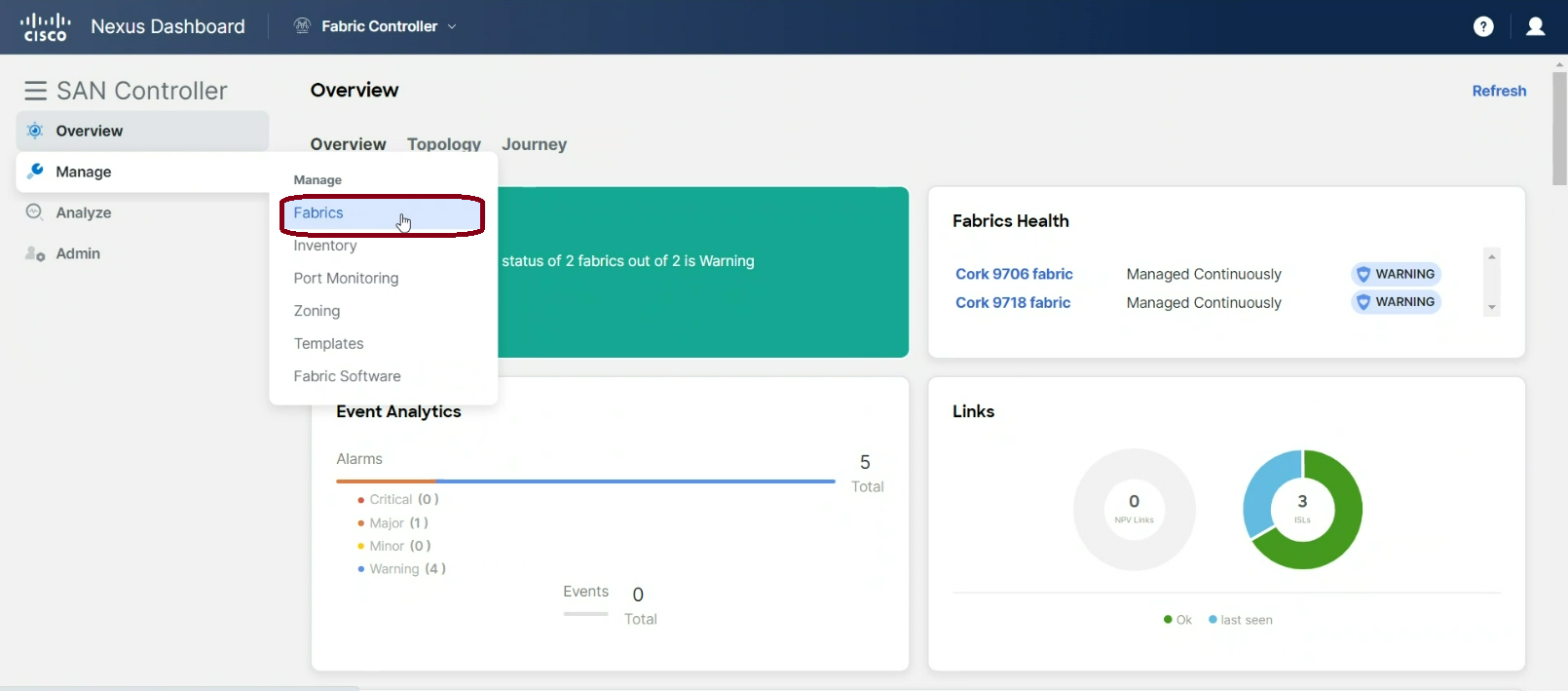This screenshot has width=1568, height=691.
Task: Switch to the Journey tab
Action: (534, 144)
